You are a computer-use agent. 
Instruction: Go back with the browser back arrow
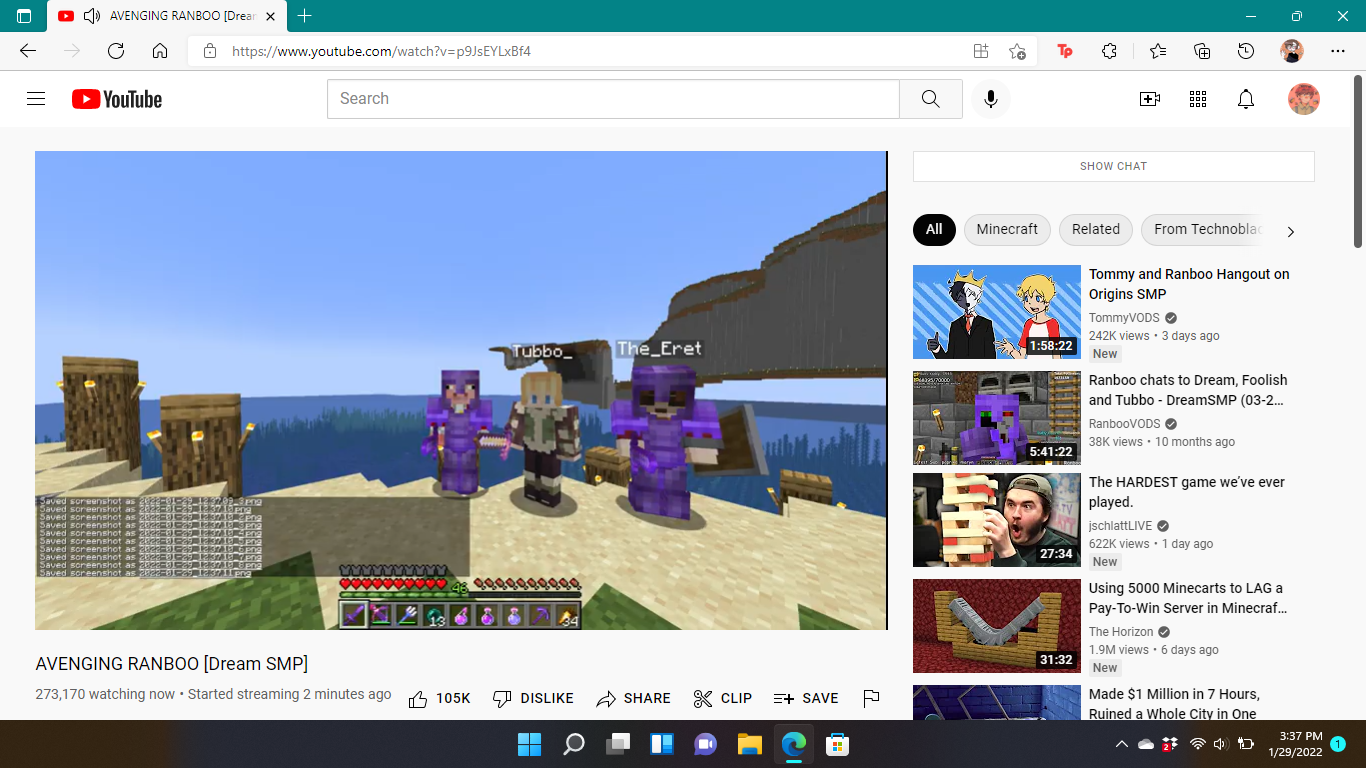coord(28,51)
